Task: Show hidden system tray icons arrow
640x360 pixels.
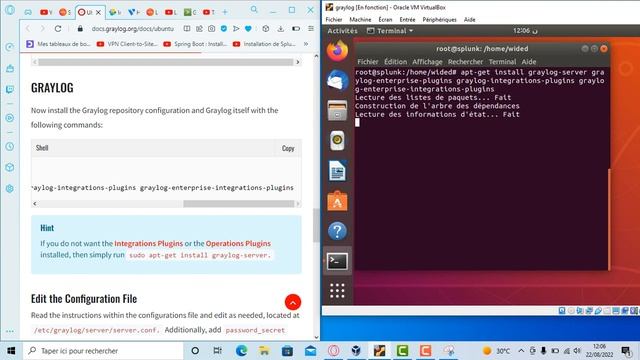Action: click(521, 351)
